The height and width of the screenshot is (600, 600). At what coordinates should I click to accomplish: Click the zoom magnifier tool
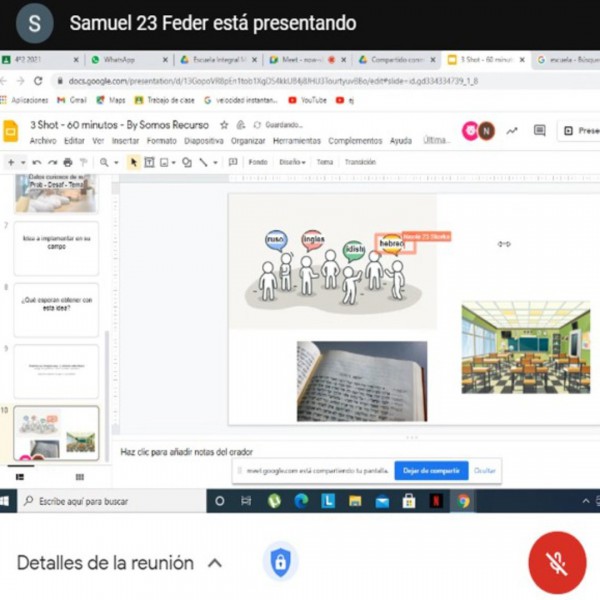coord(104,162)
